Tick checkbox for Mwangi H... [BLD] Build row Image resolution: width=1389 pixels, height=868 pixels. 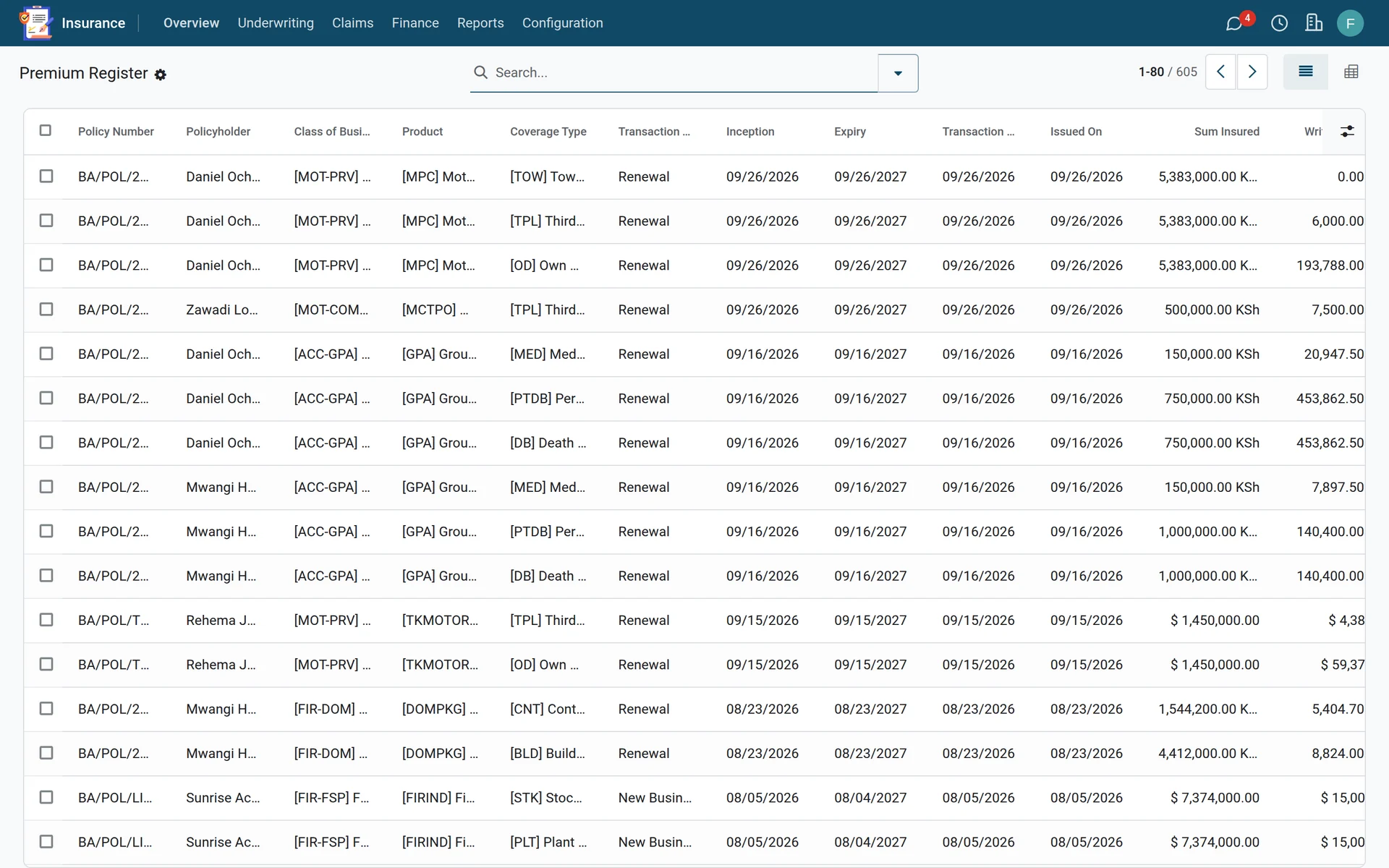coord(46,753)
